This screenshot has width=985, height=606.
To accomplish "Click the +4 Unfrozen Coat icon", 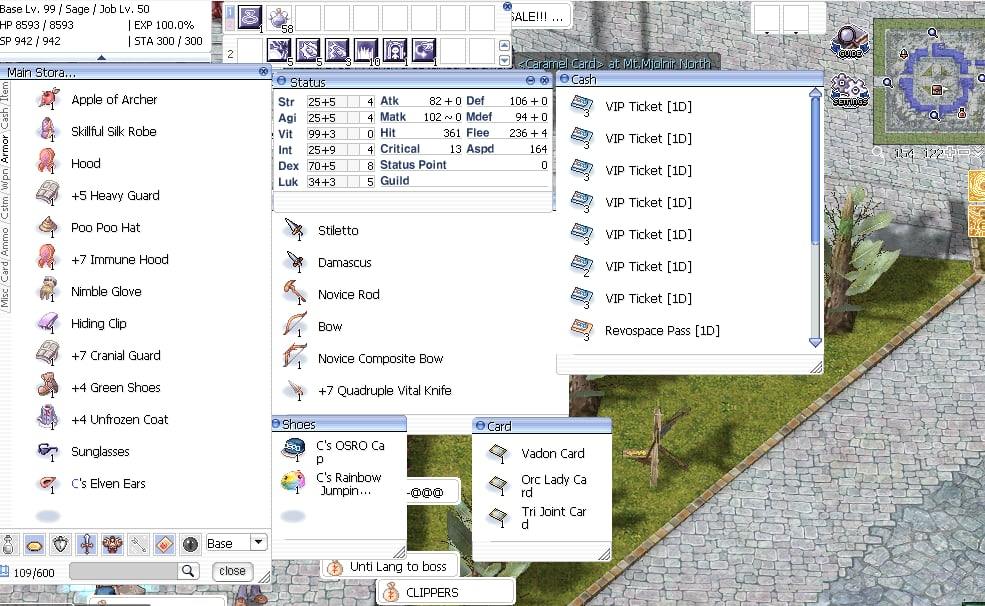I will click(48, 418).
